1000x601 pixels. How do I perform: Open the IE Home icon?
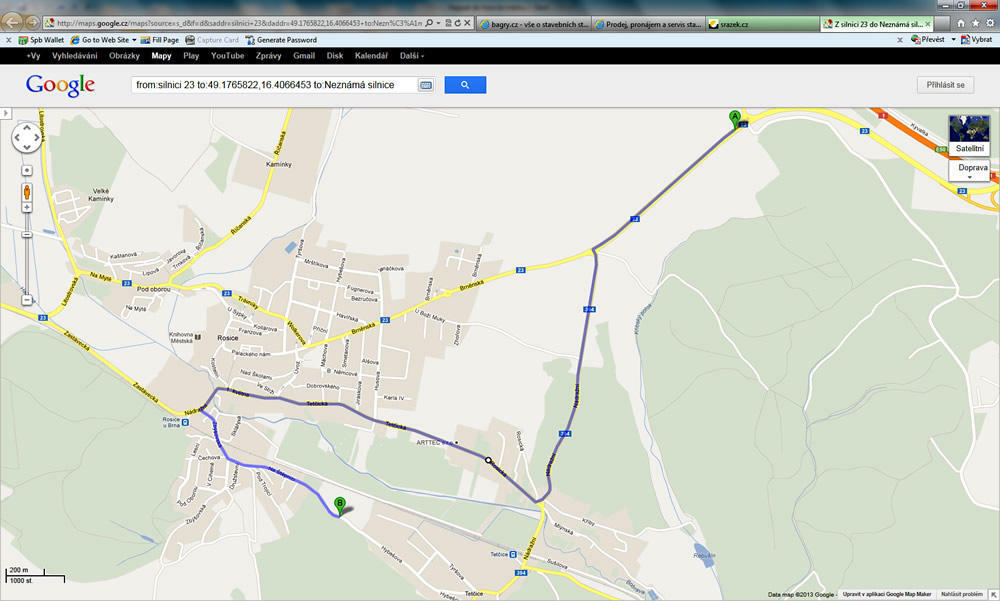coord(961,23)
